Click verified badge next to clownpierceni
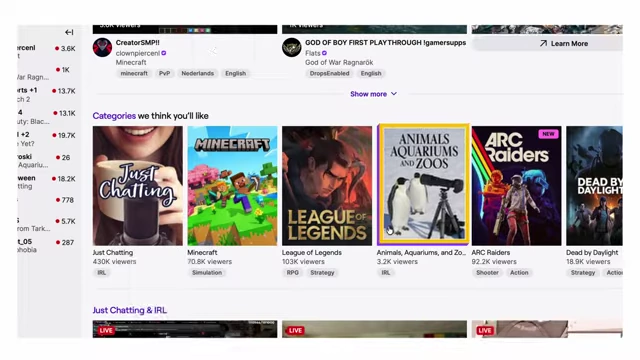The width and height of the screenshot is (640, 360). [164, 53]
